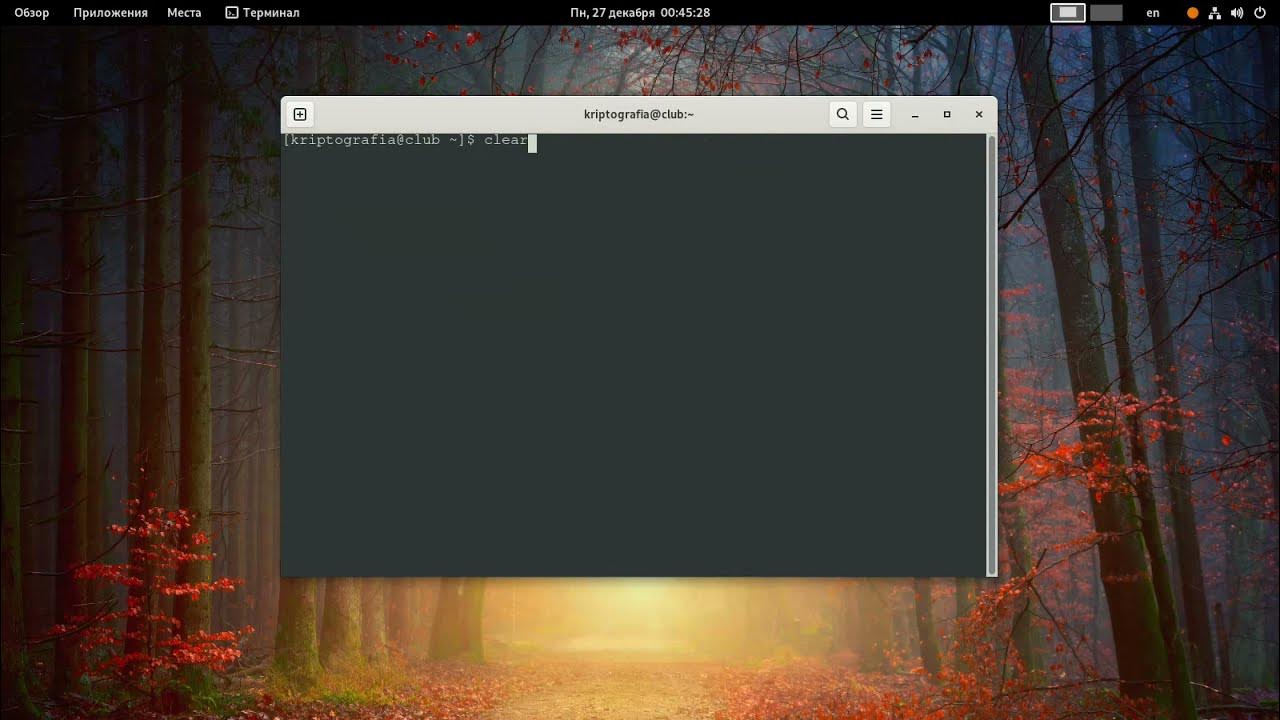This screenshot has width=1280, height=720.
Task: Maximize the kriptografia@club terminal window
Action: (947, 115)
